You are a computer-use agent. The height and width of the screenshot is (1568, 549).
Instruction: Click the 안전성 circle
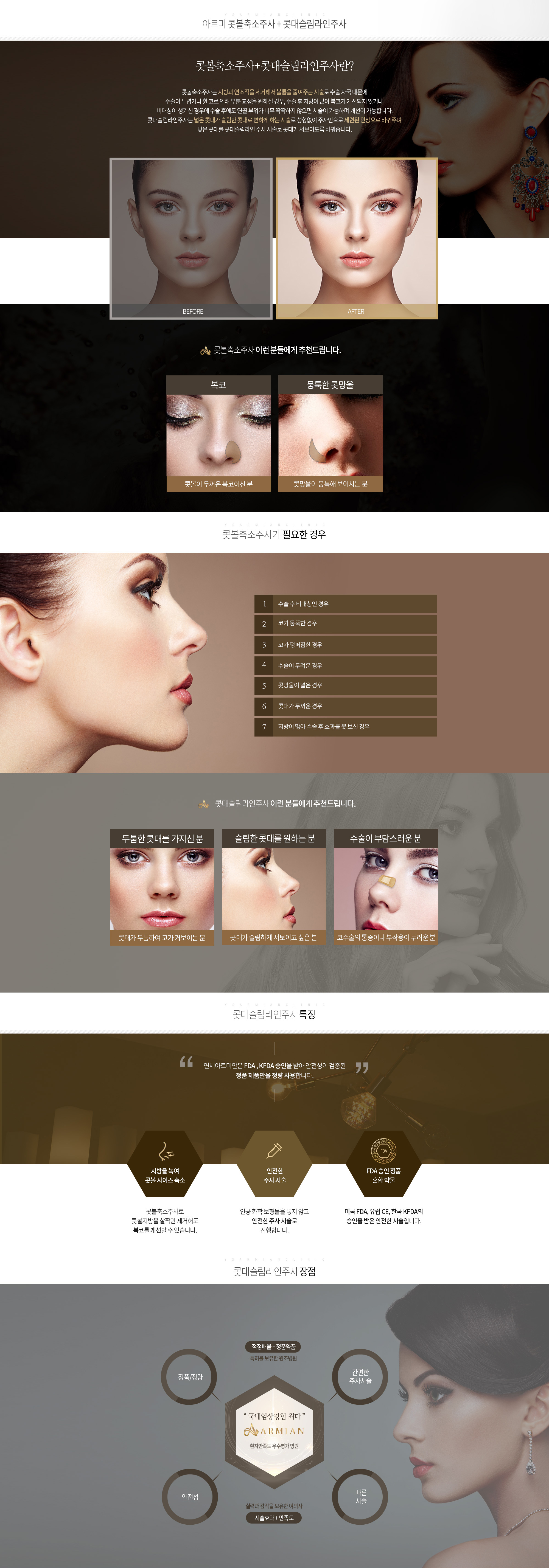[190, 1497]
